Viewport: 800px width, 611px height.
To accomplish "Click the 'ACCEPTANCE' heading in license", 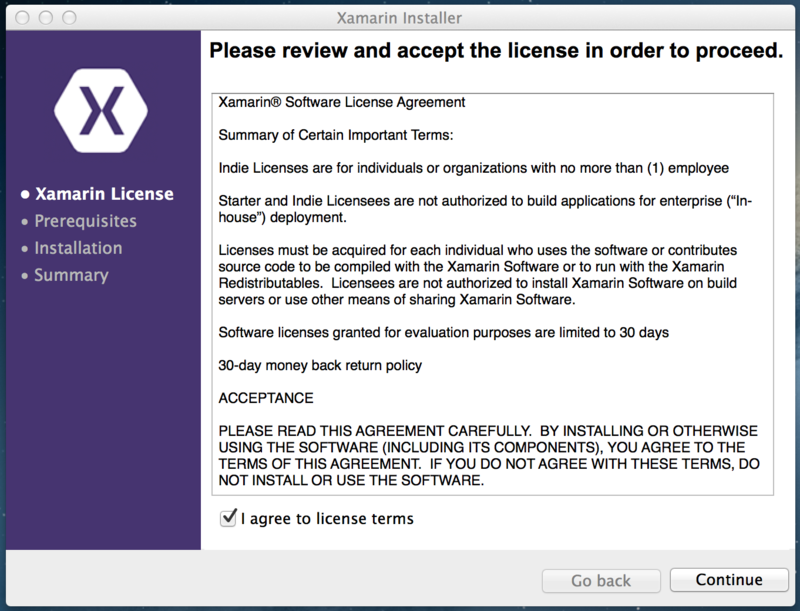I will (266, 398).
